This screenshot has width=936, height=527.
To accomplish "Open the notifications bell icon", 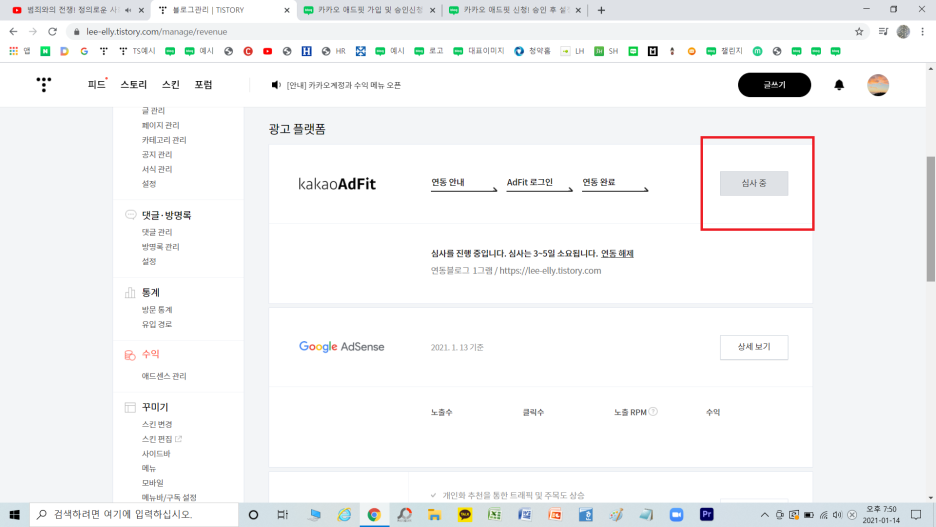I will click(x=839, y=85).
